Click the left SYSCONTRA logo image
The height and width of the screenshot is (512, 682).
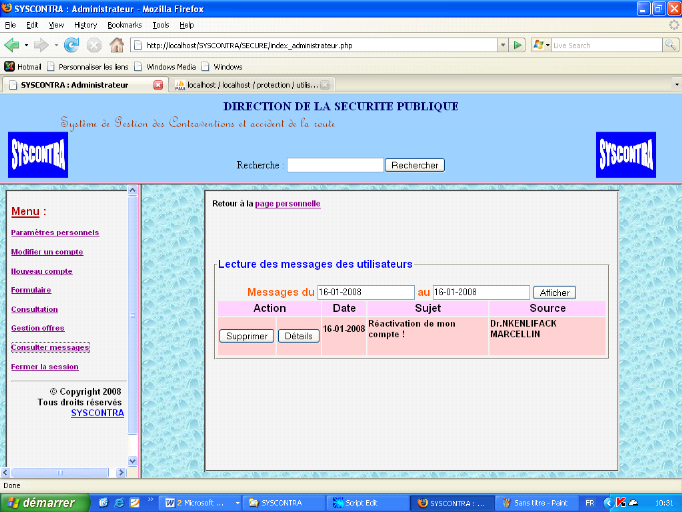coord(38,155)
